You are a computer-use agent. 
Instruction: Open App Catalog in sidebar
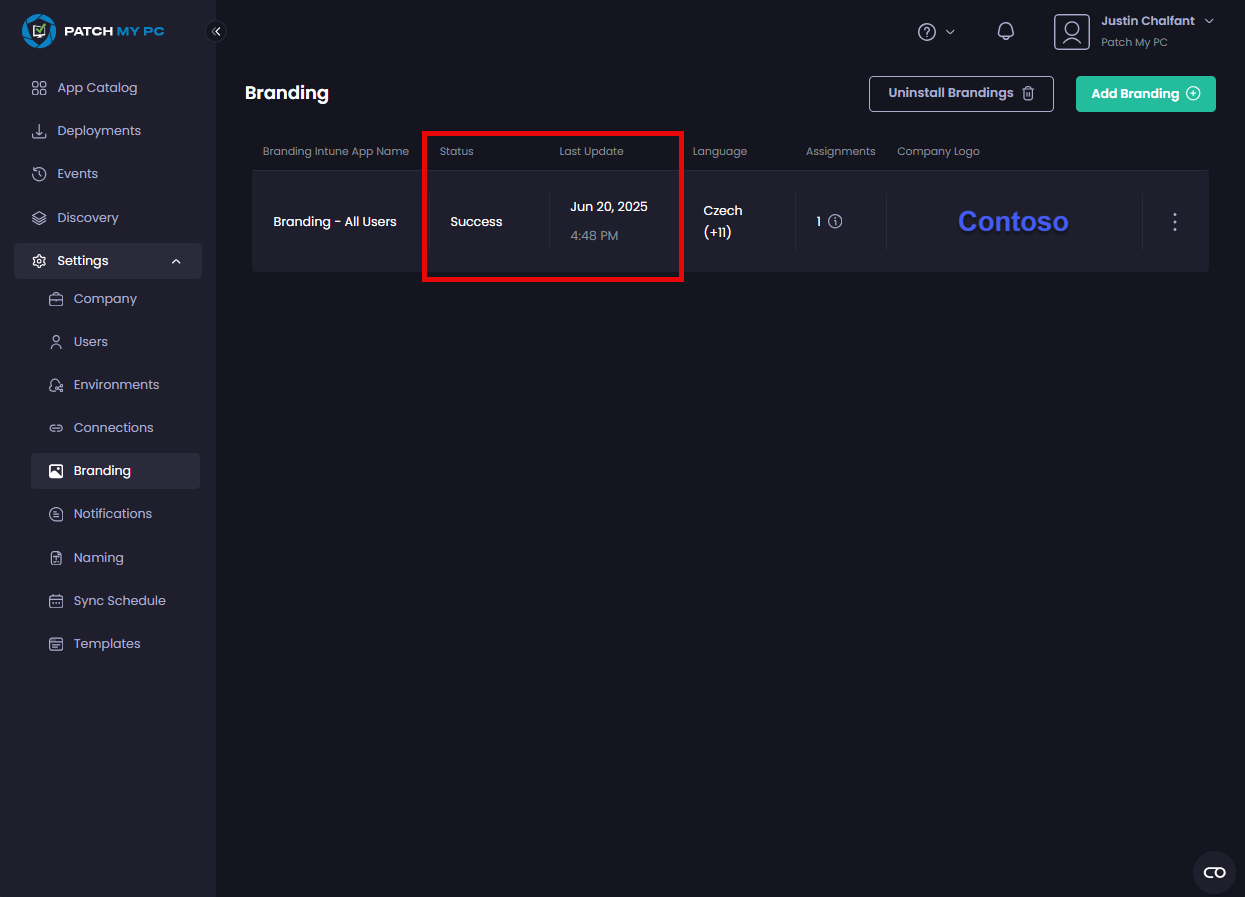tap(97, 88)
